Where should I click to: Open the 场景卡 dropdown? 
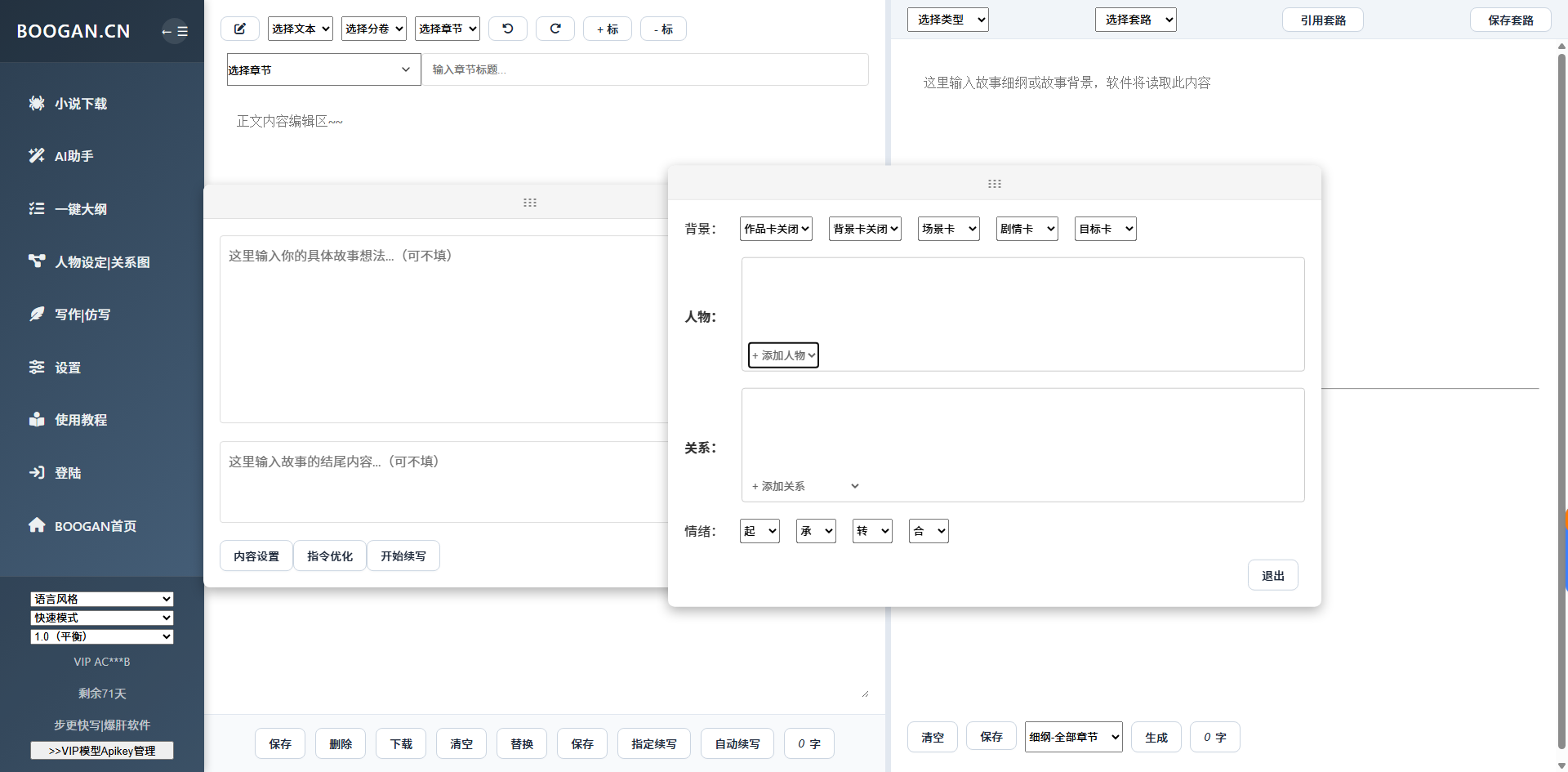tap(949, 229)
